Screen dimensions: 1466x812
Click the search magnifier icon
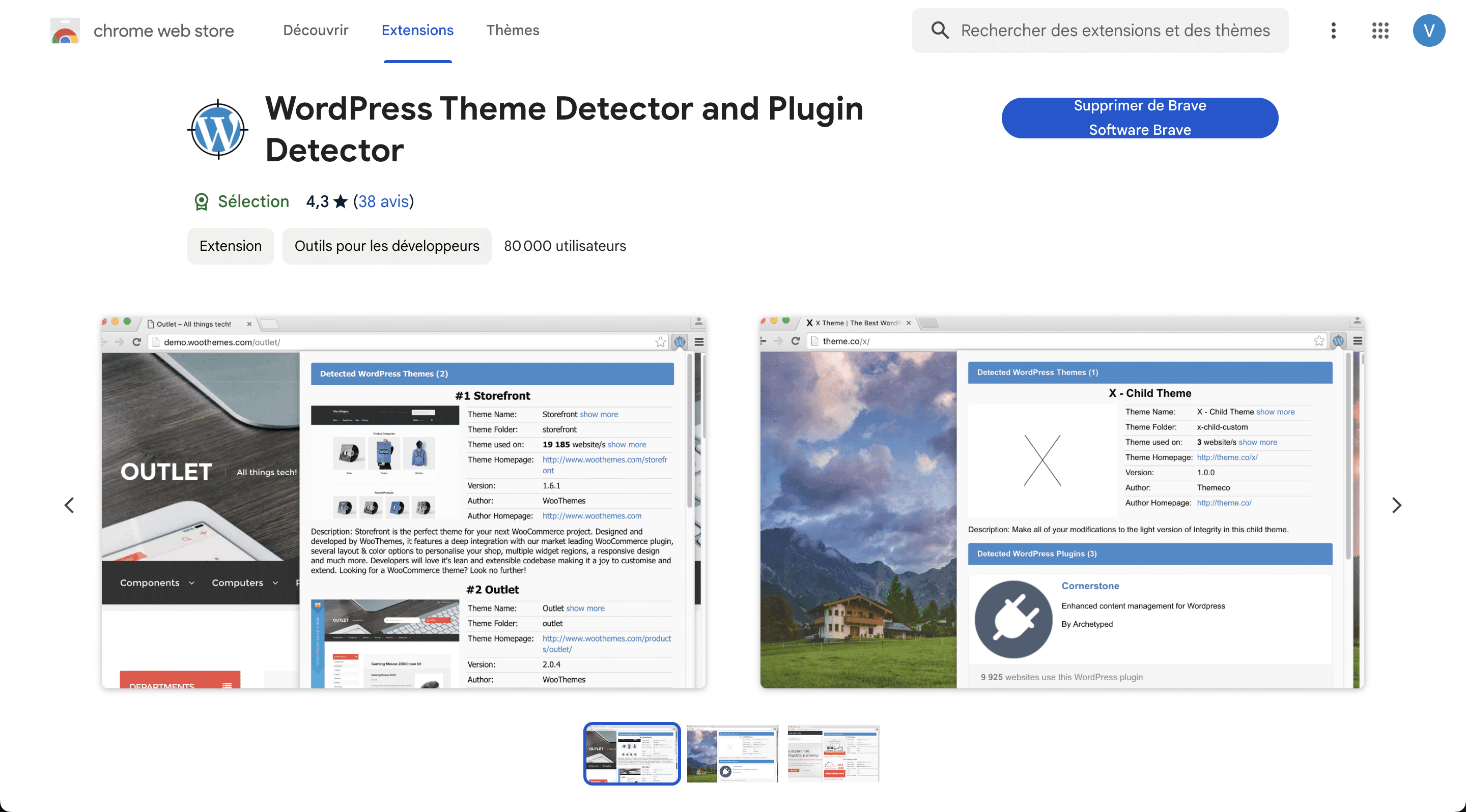(x=940, y=30)
